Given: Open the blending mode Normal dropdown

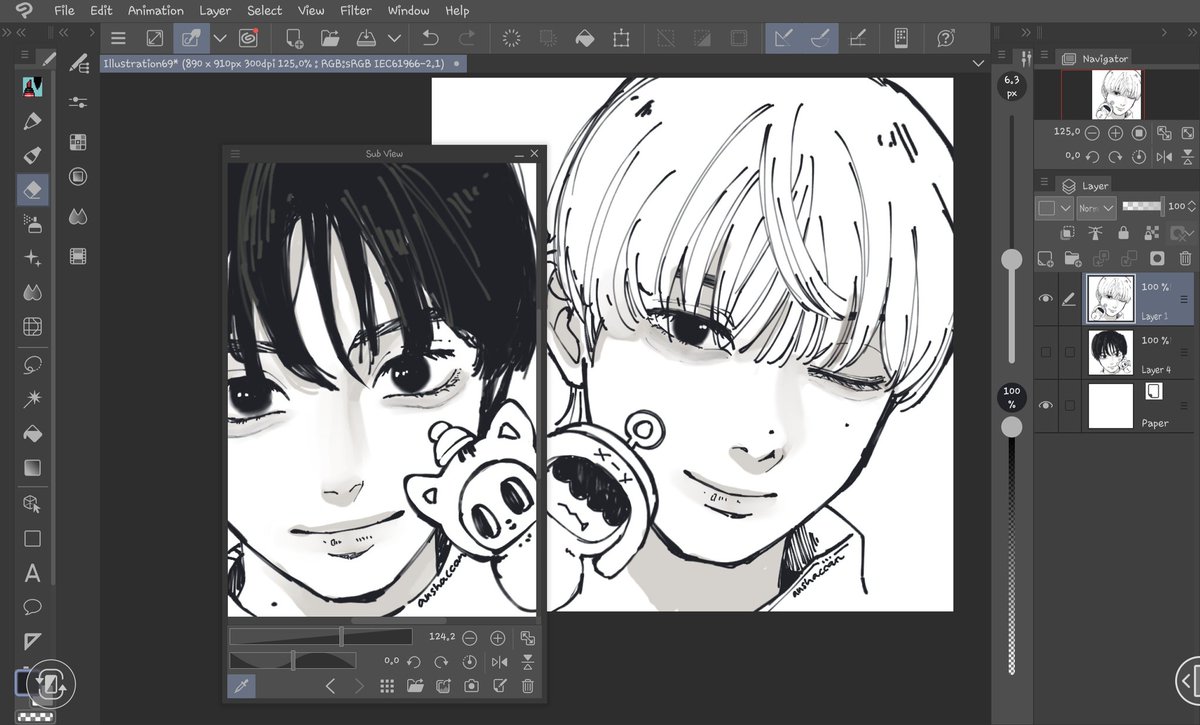Looking at the screenshot, I should [1094, 207].
